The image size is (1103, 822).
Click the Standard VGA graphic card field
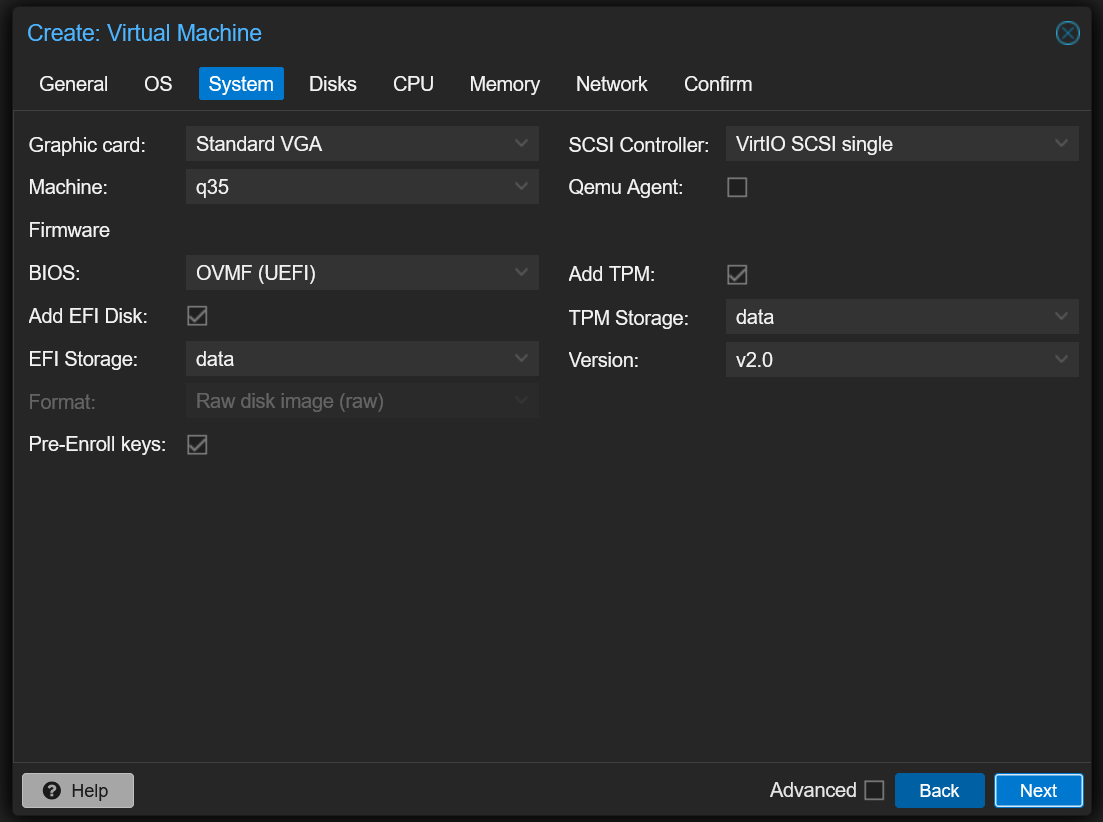point(362,143)
